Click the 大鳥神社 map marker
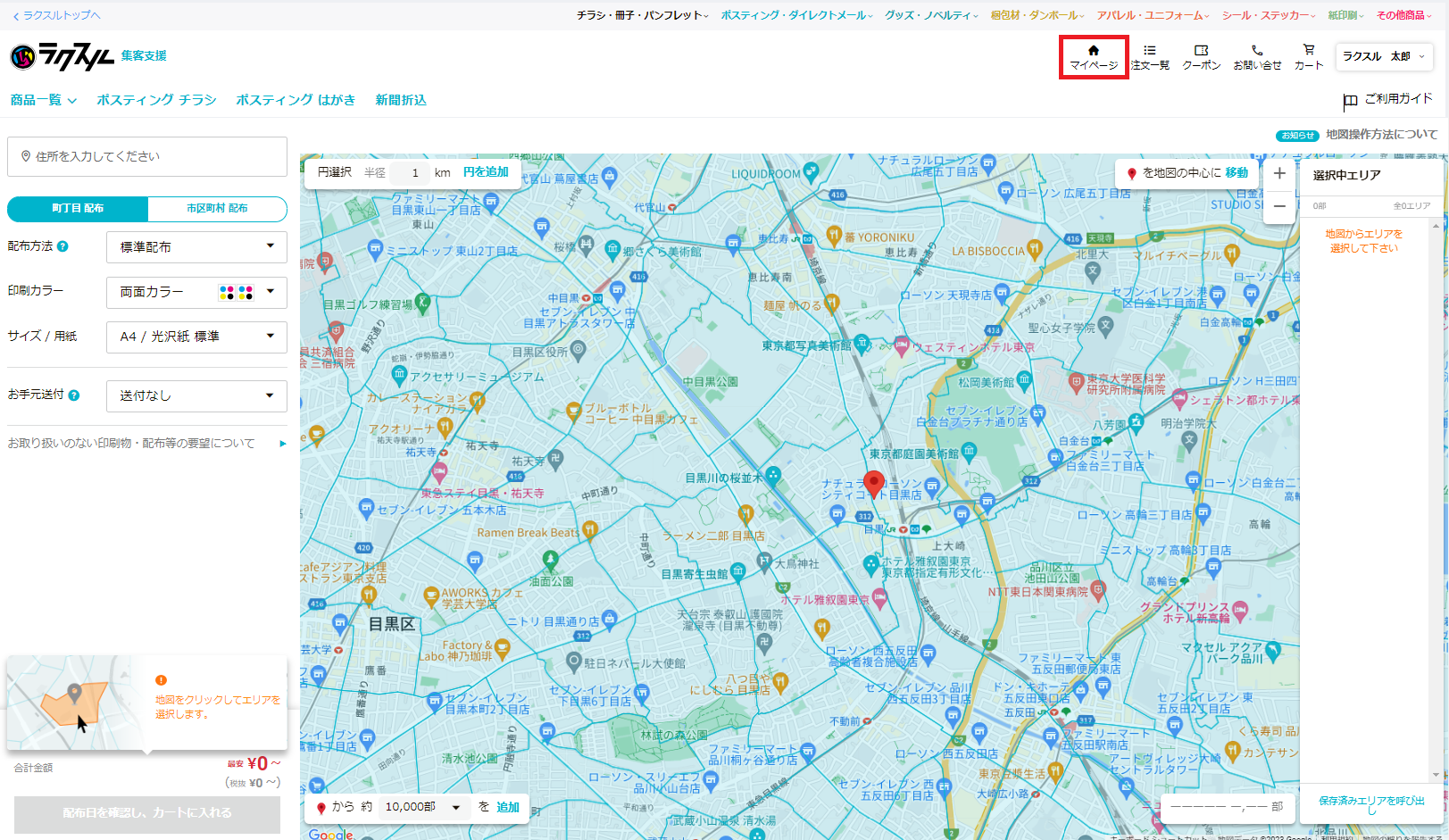 pos(764,561)
